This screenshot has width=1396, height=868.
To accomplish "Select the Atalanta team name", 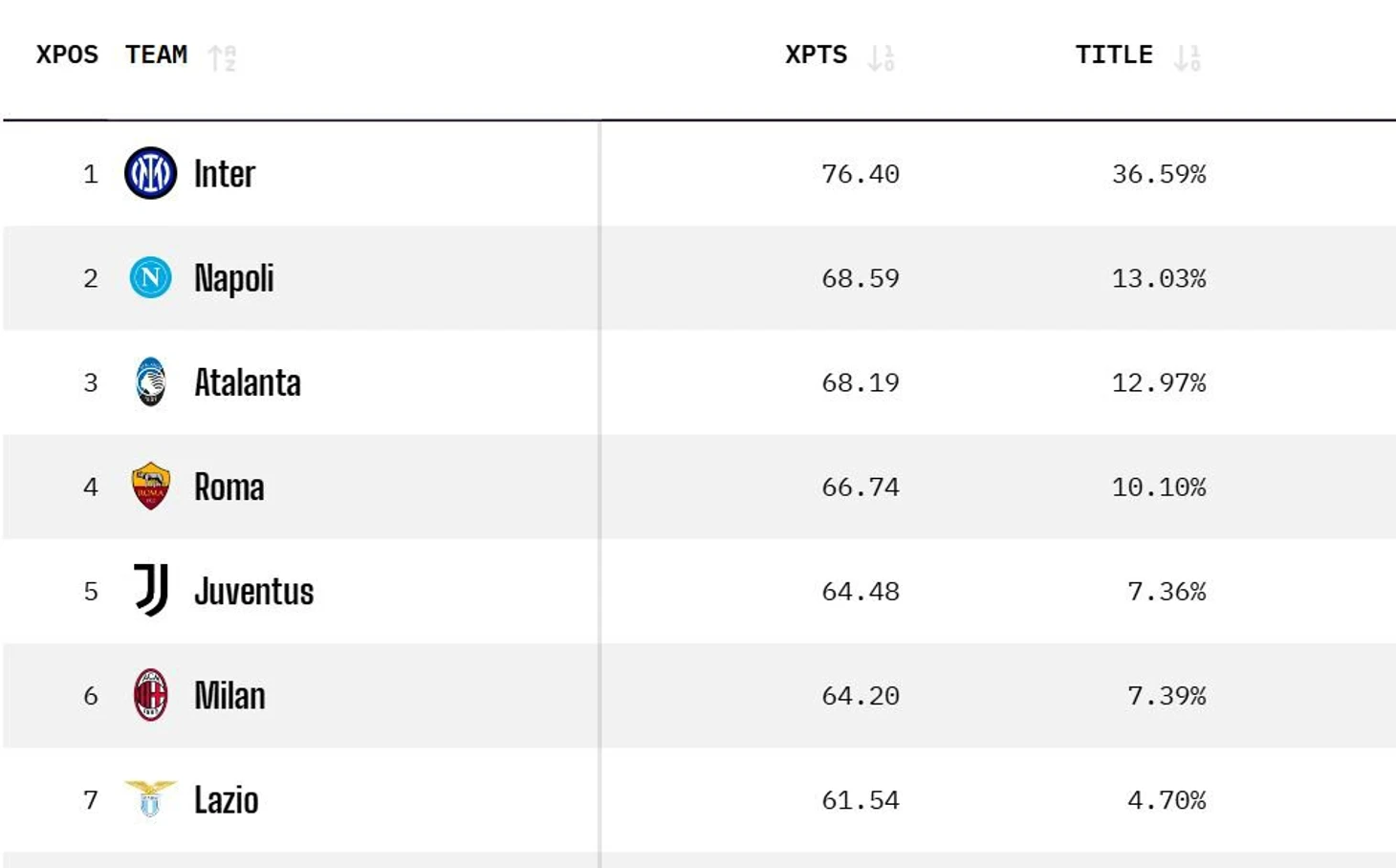I will [x=248, y=382].
